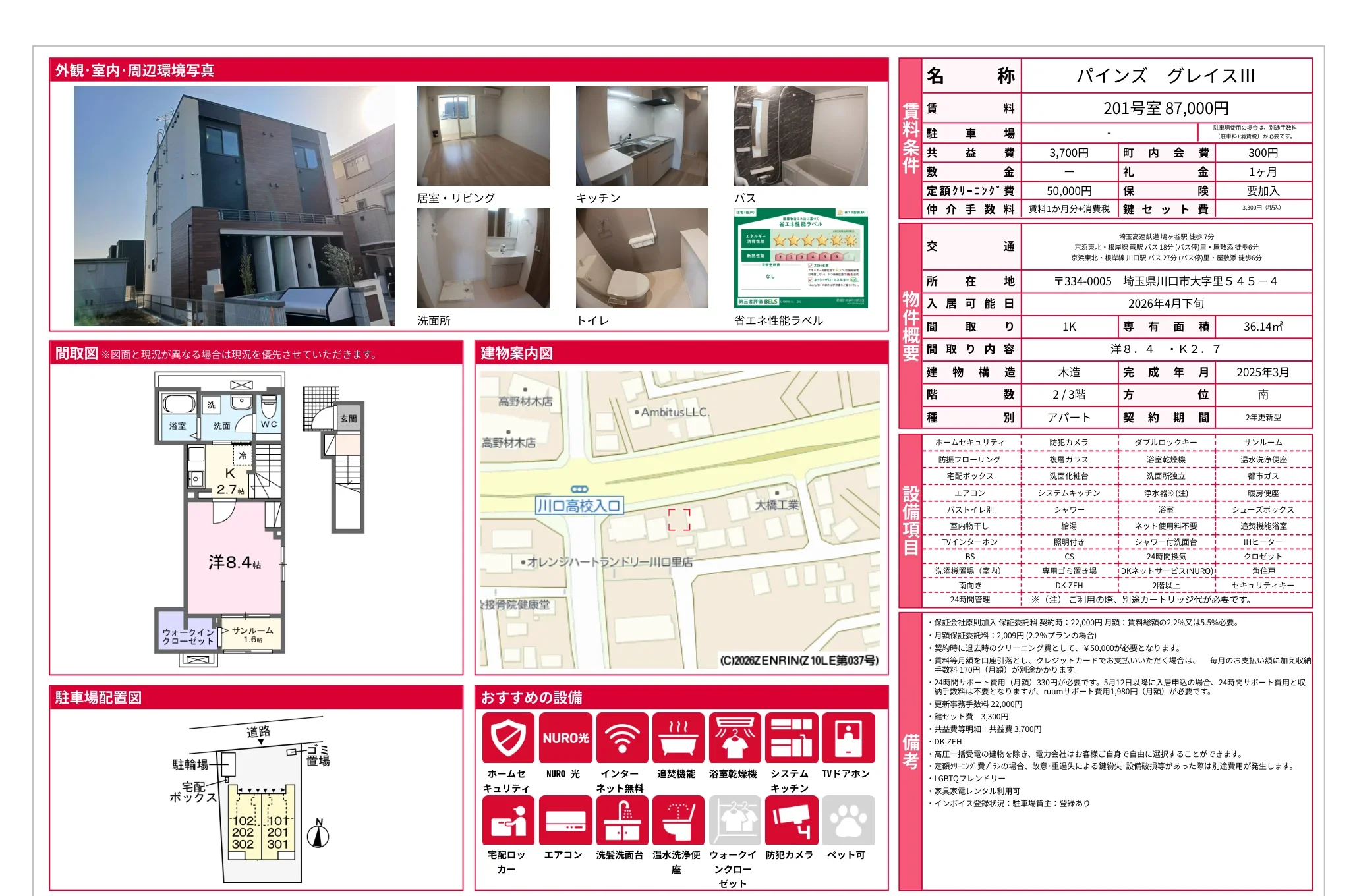This screenshot has width=1355, height=896.
Task: Click the security camera icon
Action: point(791,820)
